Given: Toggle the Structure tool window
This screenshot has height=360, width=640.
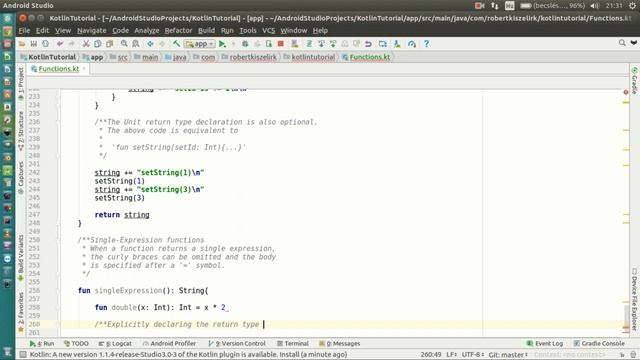Looking at the screenshot, I should coord(21,131).
